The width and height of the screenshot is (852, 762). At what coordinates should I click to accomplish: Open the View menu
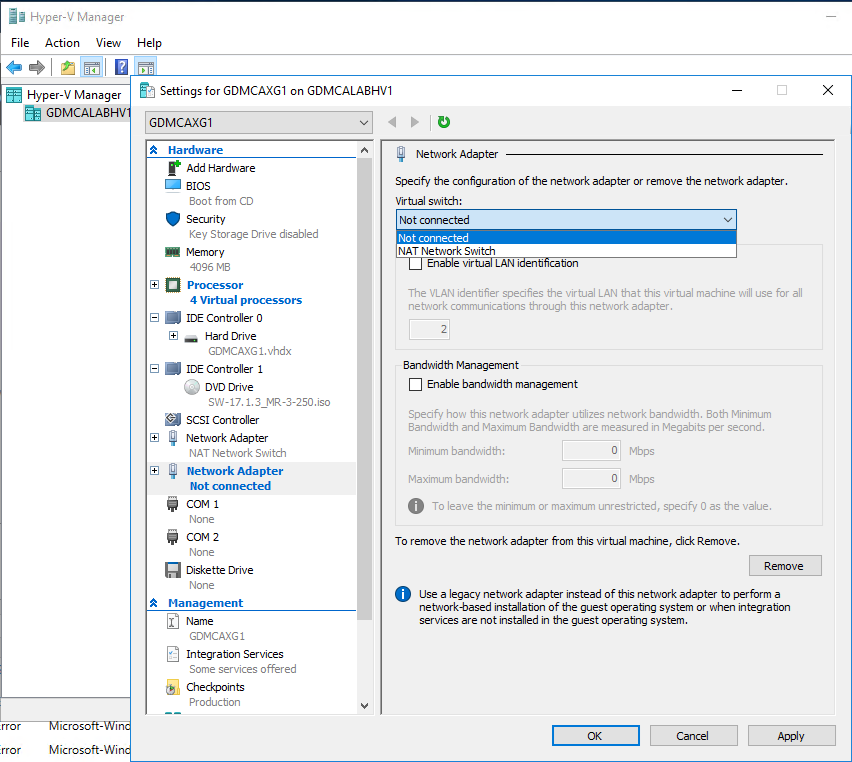click(x=108, y=43)
